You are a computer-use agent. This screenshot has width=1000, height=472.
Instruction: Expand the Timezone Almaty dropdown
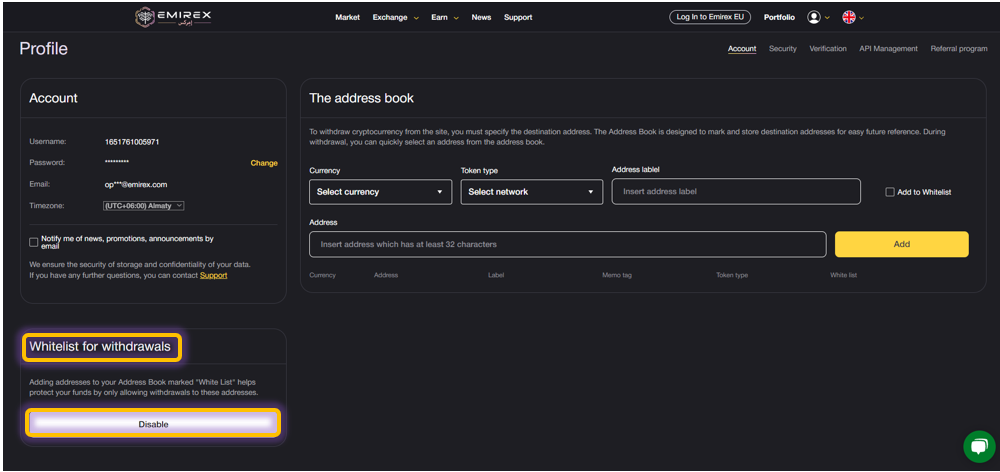(143, 206)
